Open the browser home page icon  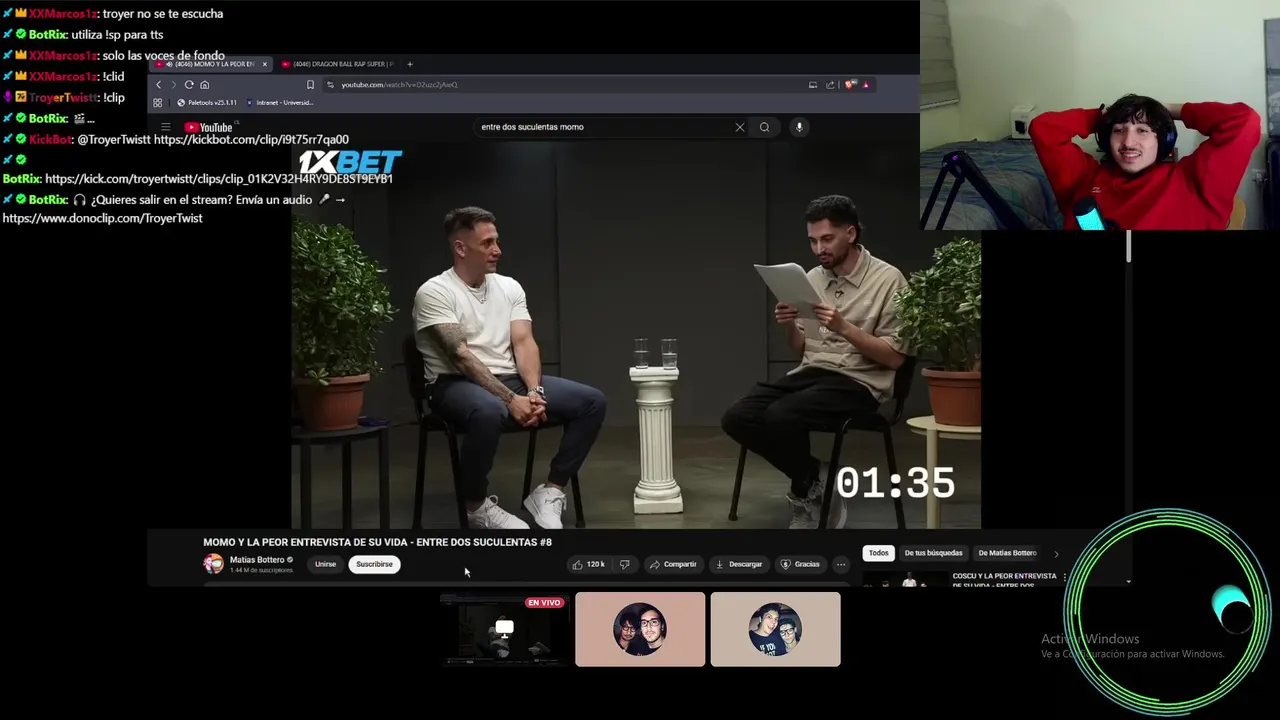[204, 85]
